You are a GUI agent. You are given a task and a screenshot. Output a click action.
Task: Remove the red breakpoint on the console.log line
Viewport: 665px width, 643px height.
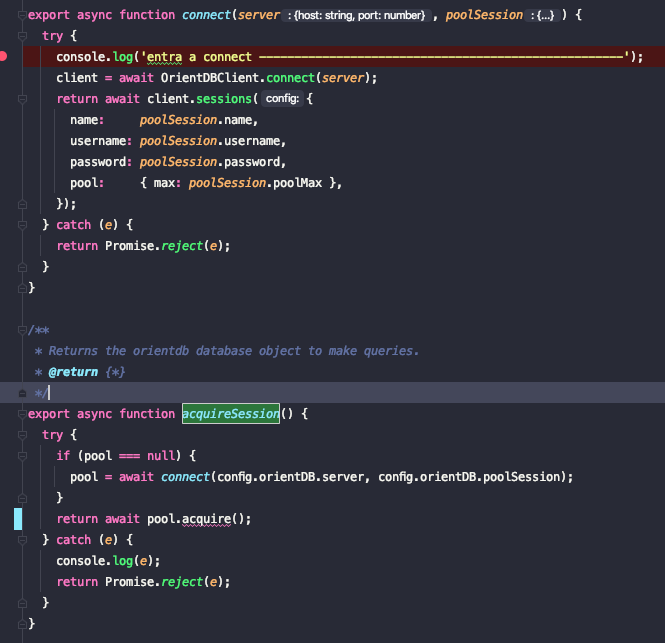click(x=3, y=56)
